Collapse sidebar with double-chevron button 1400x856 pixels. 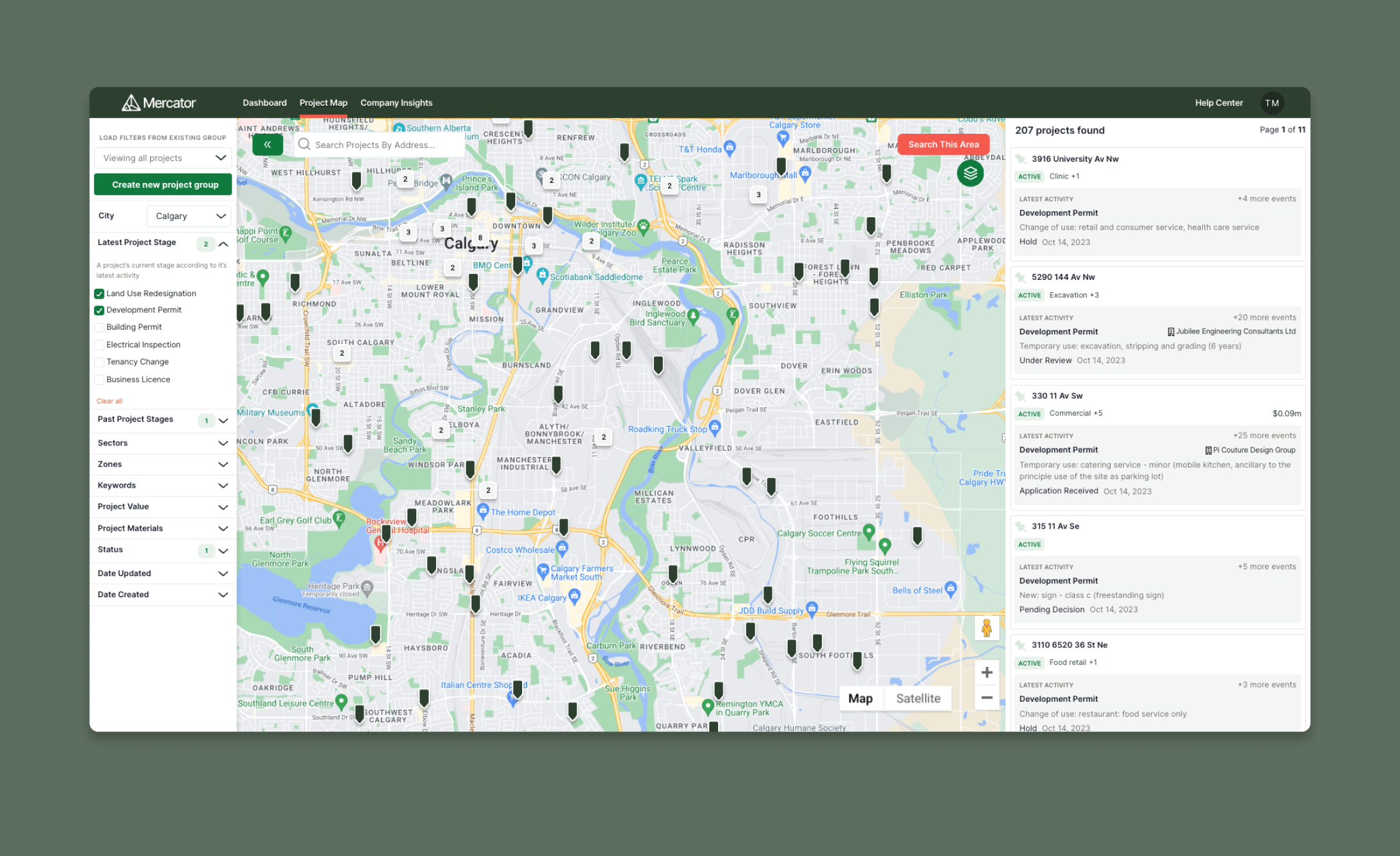pyautogui.click(x=268, y=144)
